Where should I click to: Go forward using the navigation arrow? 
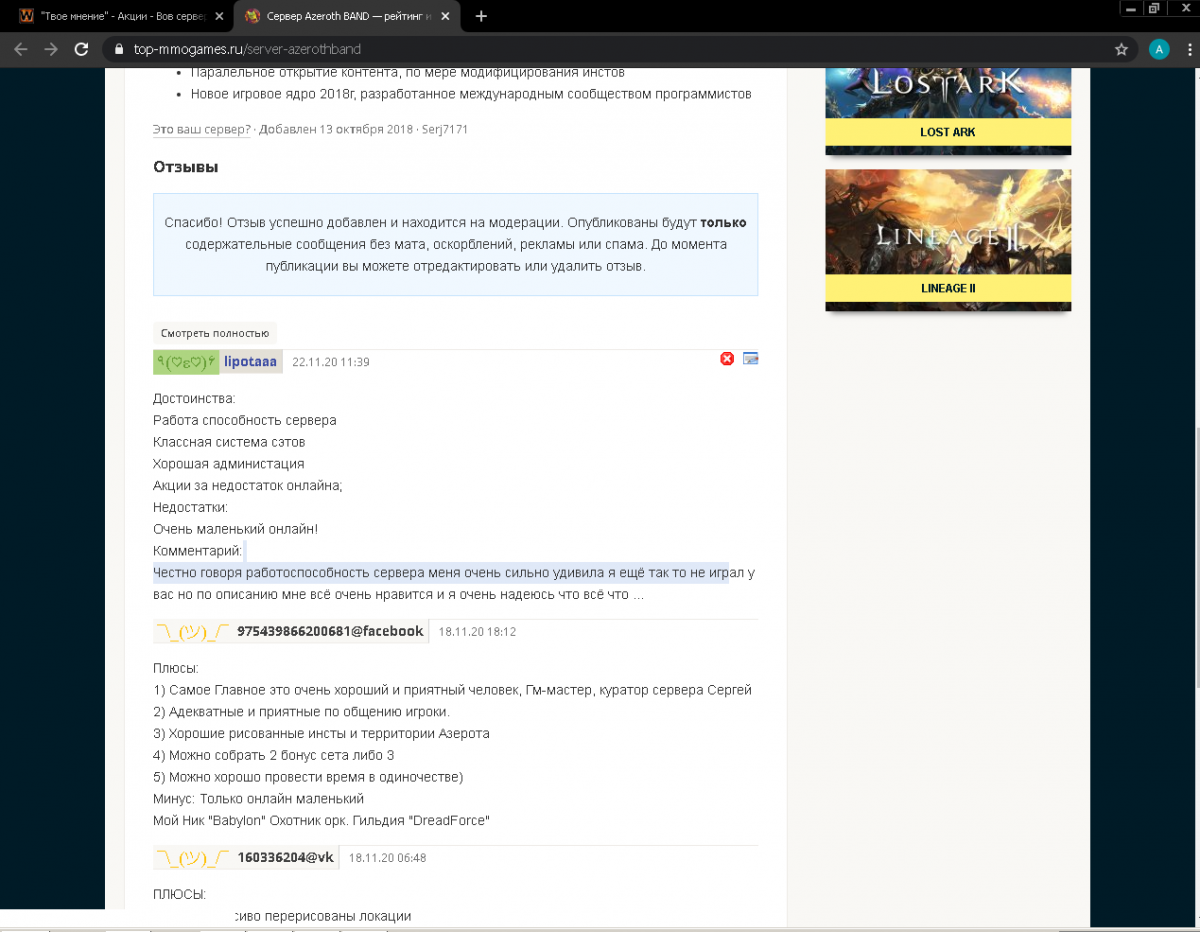(x=51, y=48)
